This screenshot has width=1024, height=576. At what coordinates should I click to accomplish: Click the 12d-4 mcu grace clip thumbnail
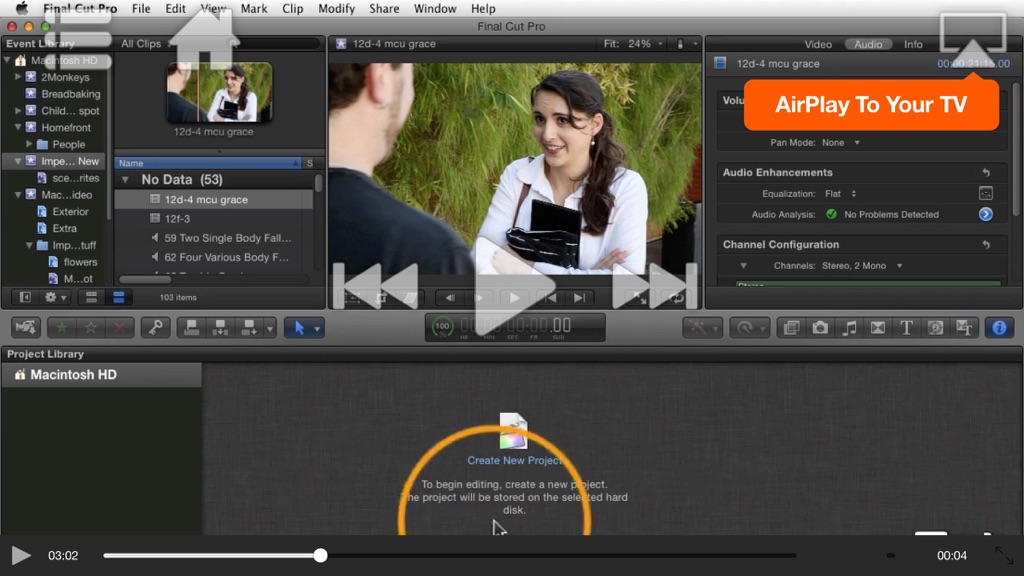click(219, 92)
